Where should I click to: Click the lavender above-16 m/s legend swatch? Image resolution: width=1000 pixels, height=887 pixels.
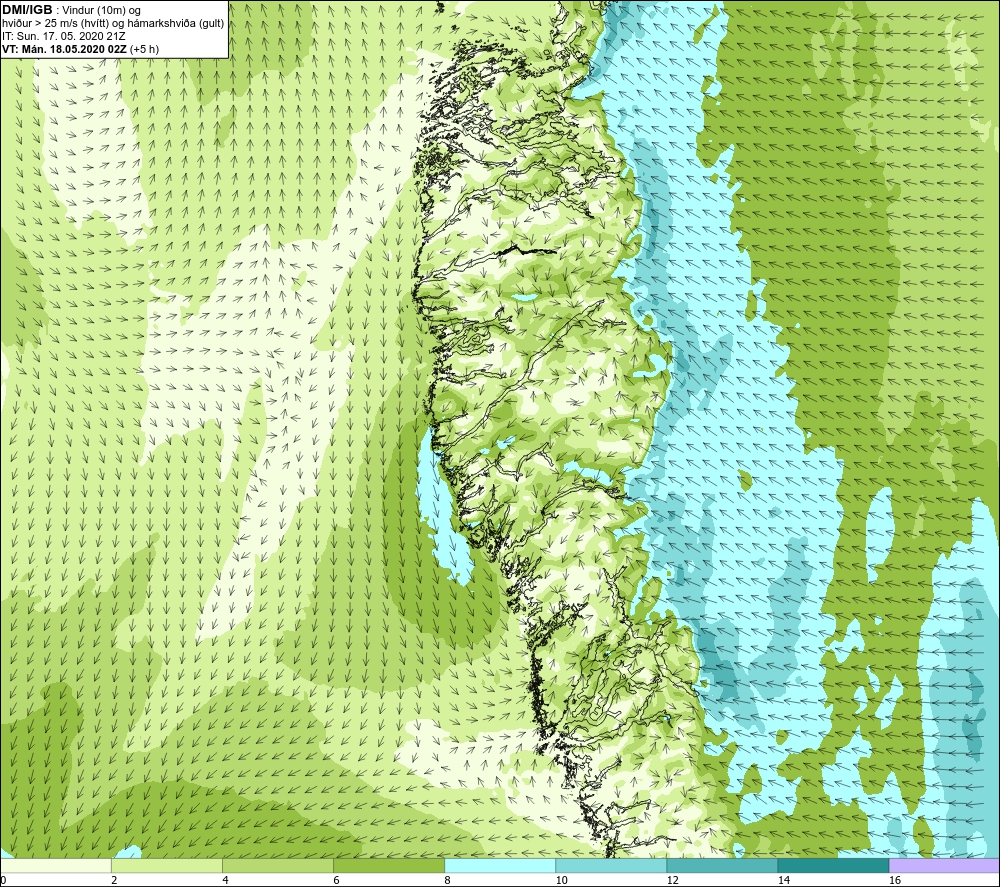[x=944, y=865]
